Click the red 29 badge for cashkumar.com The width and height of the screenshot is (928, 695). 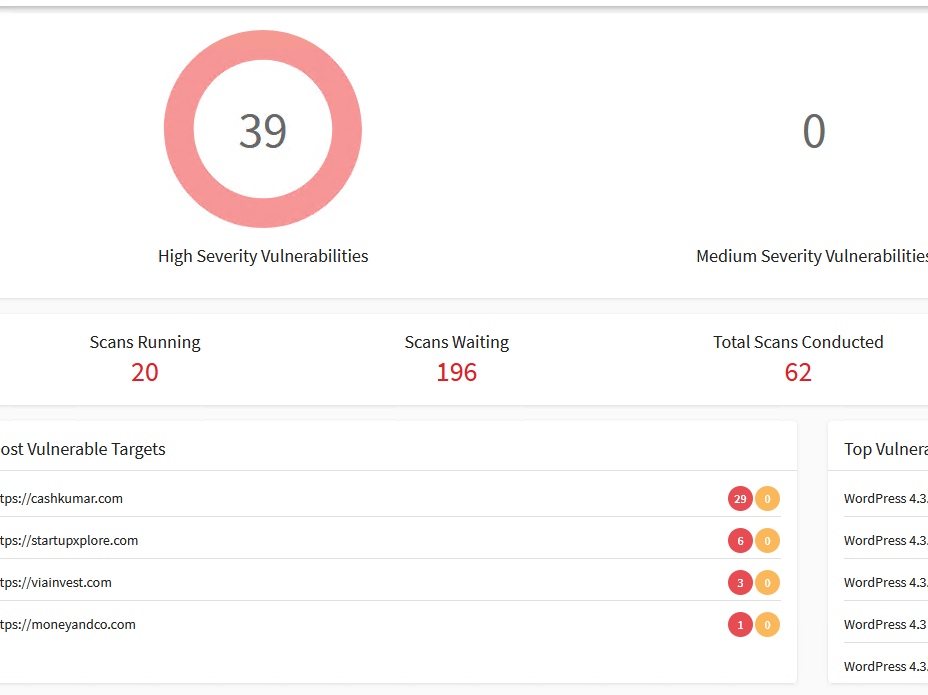740,499
